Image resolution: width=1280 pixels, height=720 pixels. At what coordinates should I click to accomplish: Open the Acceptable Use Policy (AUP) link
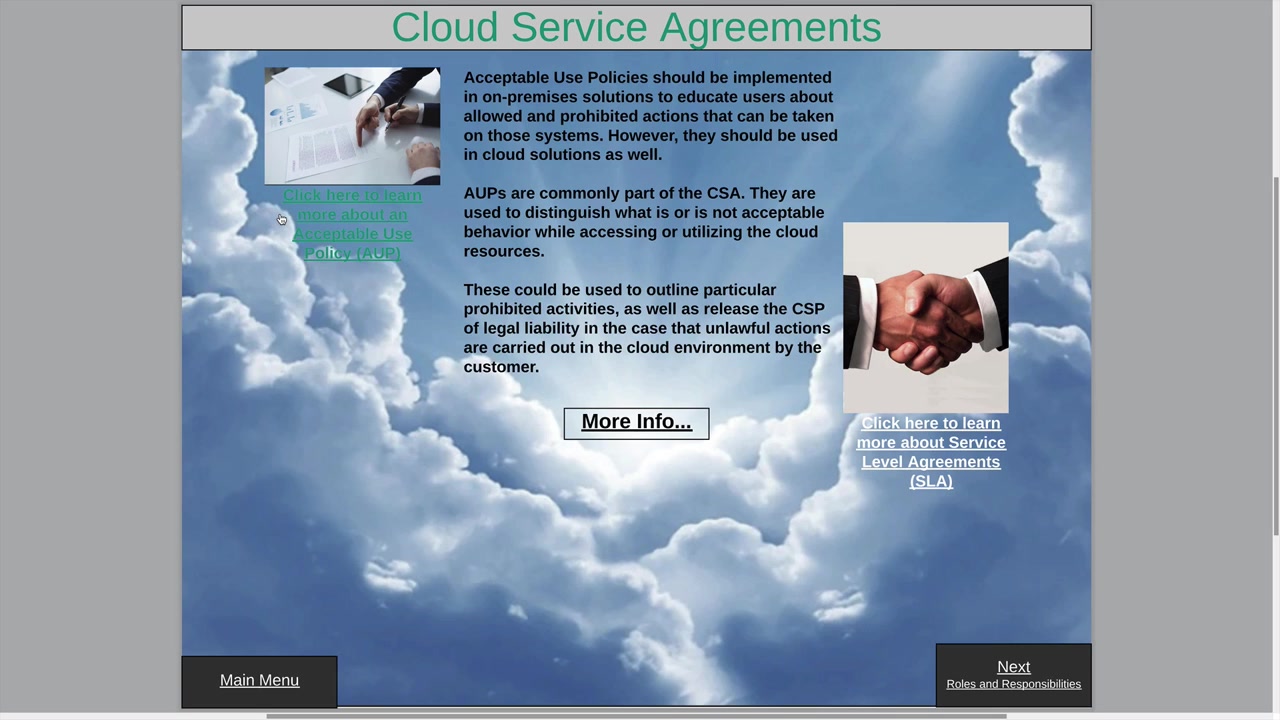[352, 224]
